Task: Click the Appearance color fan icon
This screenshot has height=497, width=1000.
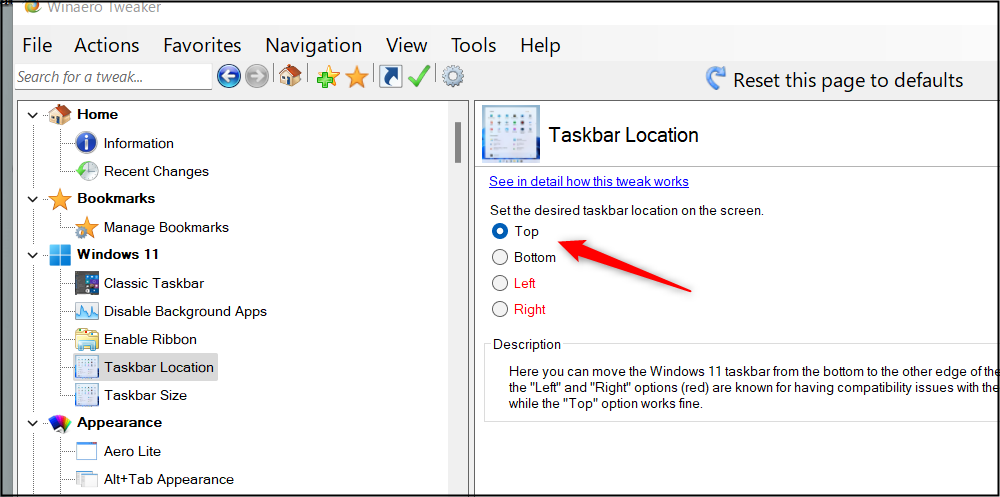Action: pyautogui.click(x=59, y=424)
